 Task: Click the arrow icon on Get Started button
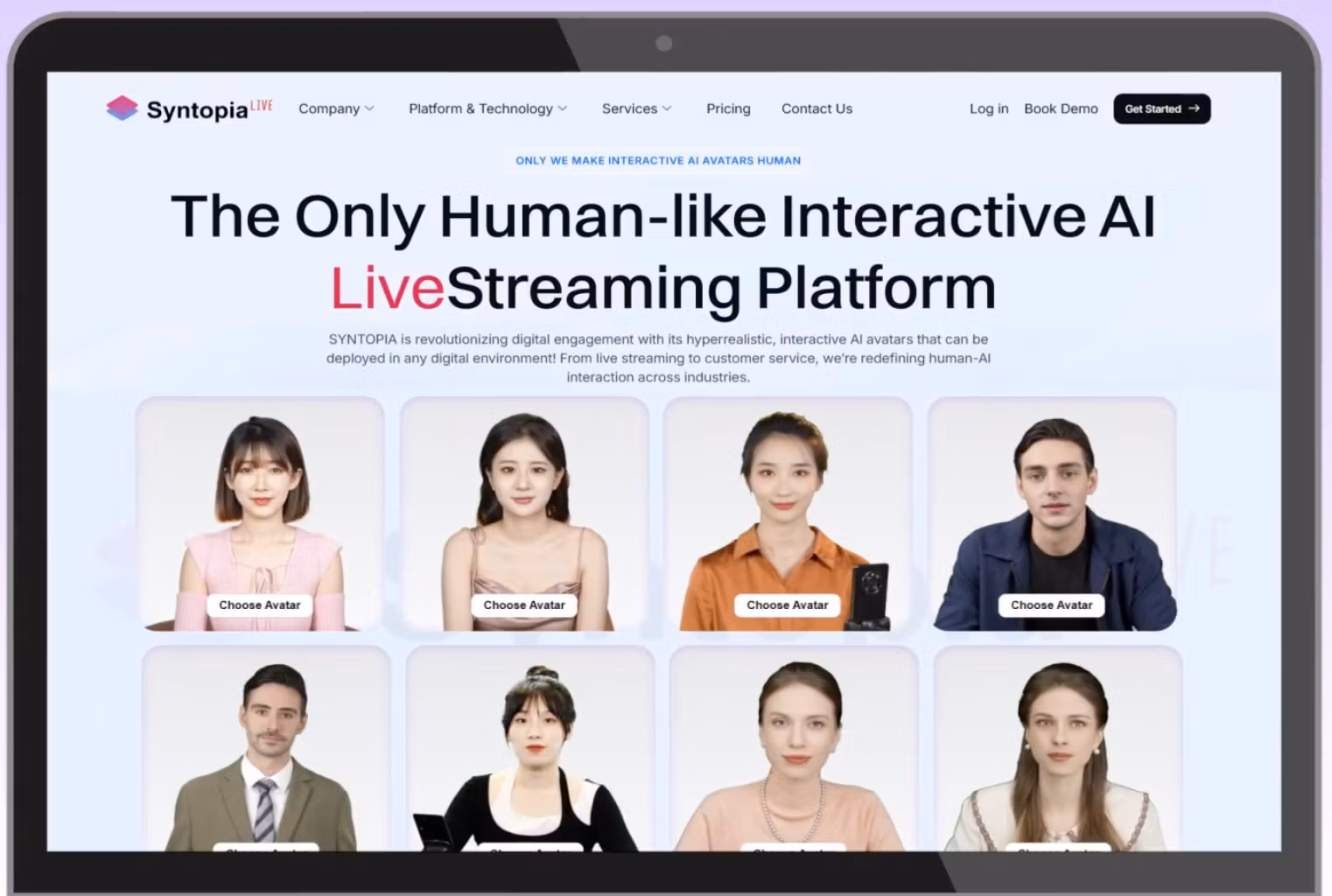[x=1194, y=108]
